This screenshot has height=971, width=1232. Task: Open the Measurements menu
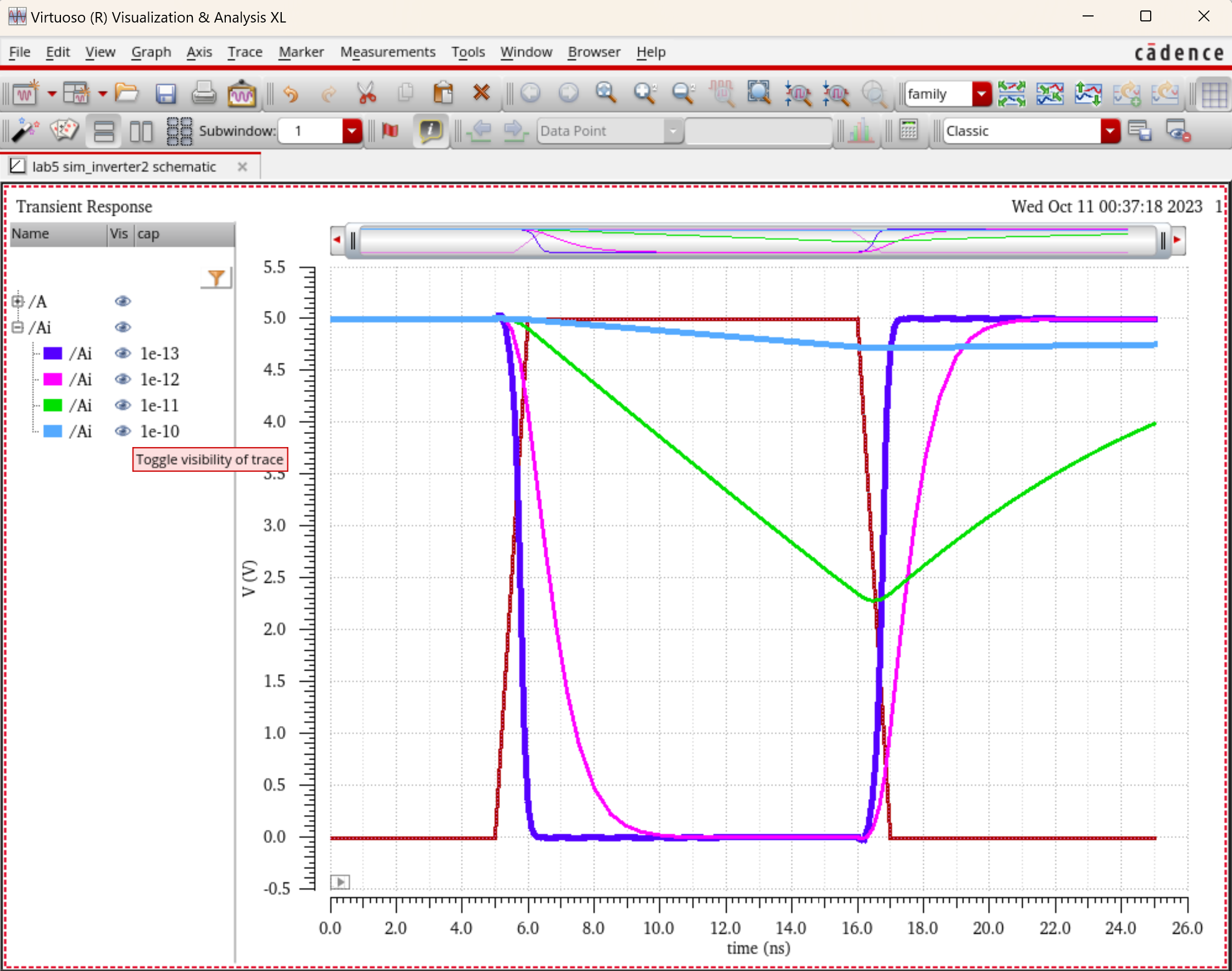(387, 52)
